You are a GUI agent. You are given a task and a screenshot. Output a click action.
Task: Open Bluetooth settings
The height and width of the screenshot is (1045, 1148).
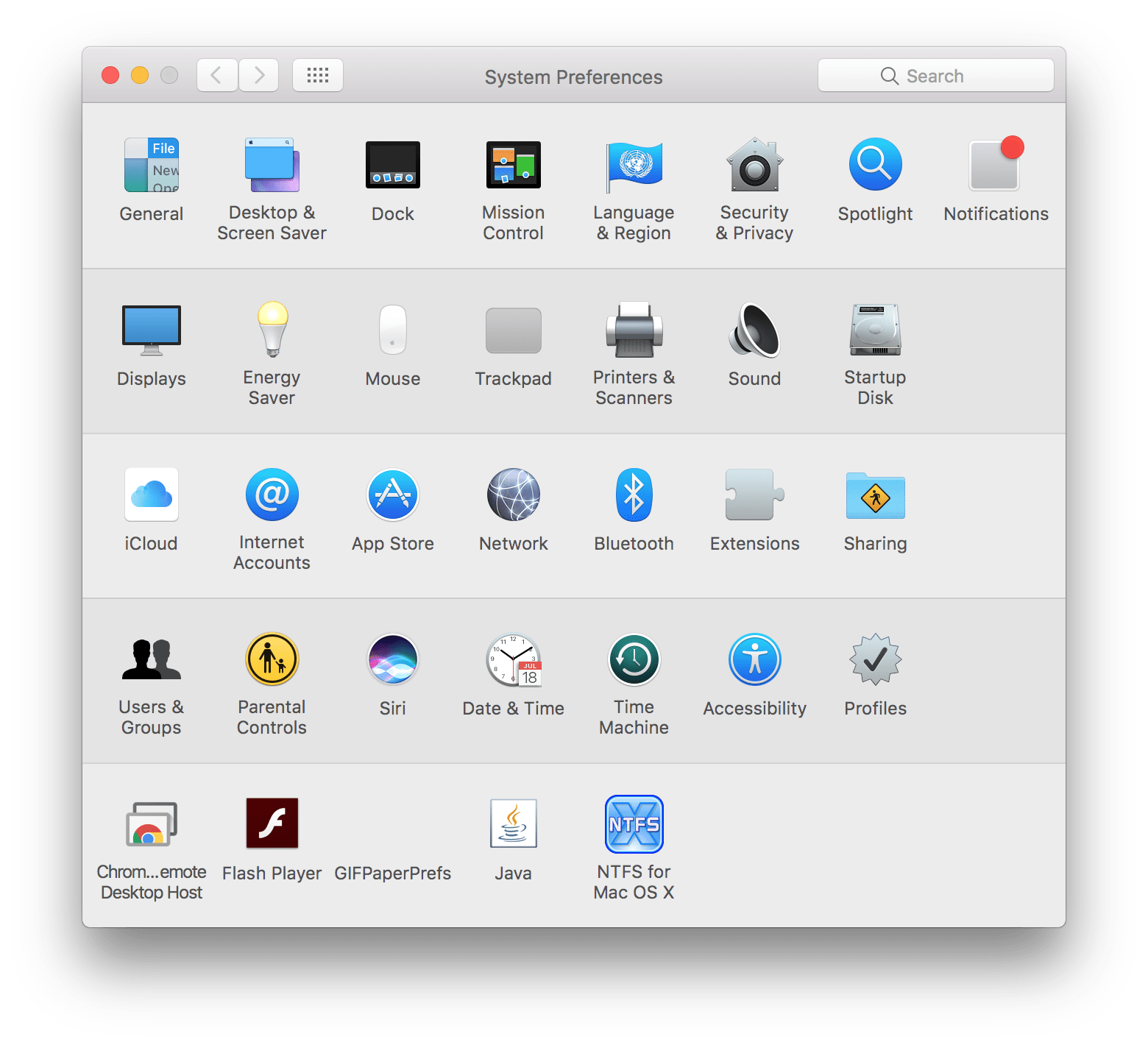point(634,495)
